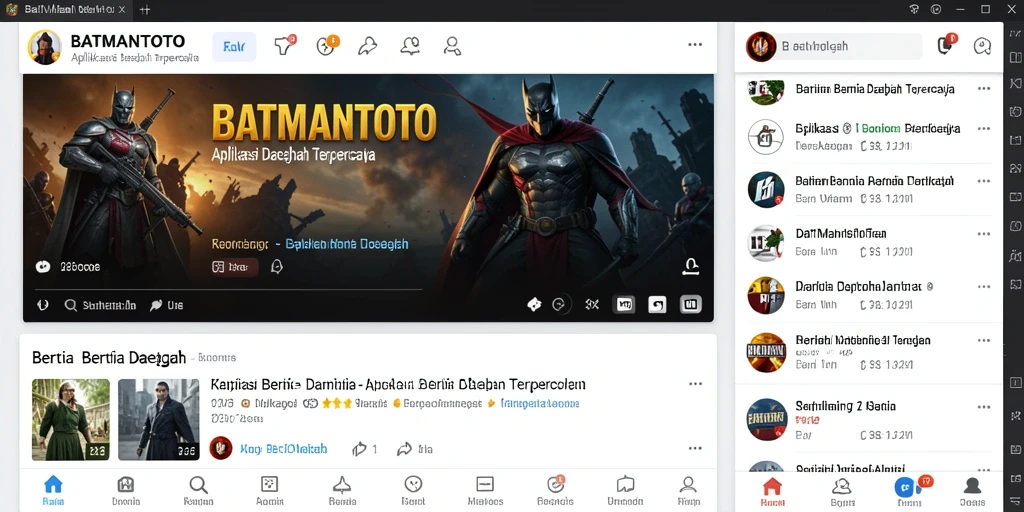This screenshot has width=1024, height=512.
Task: Go to Home tab in bottom navigation
Action: pos(53,490)
